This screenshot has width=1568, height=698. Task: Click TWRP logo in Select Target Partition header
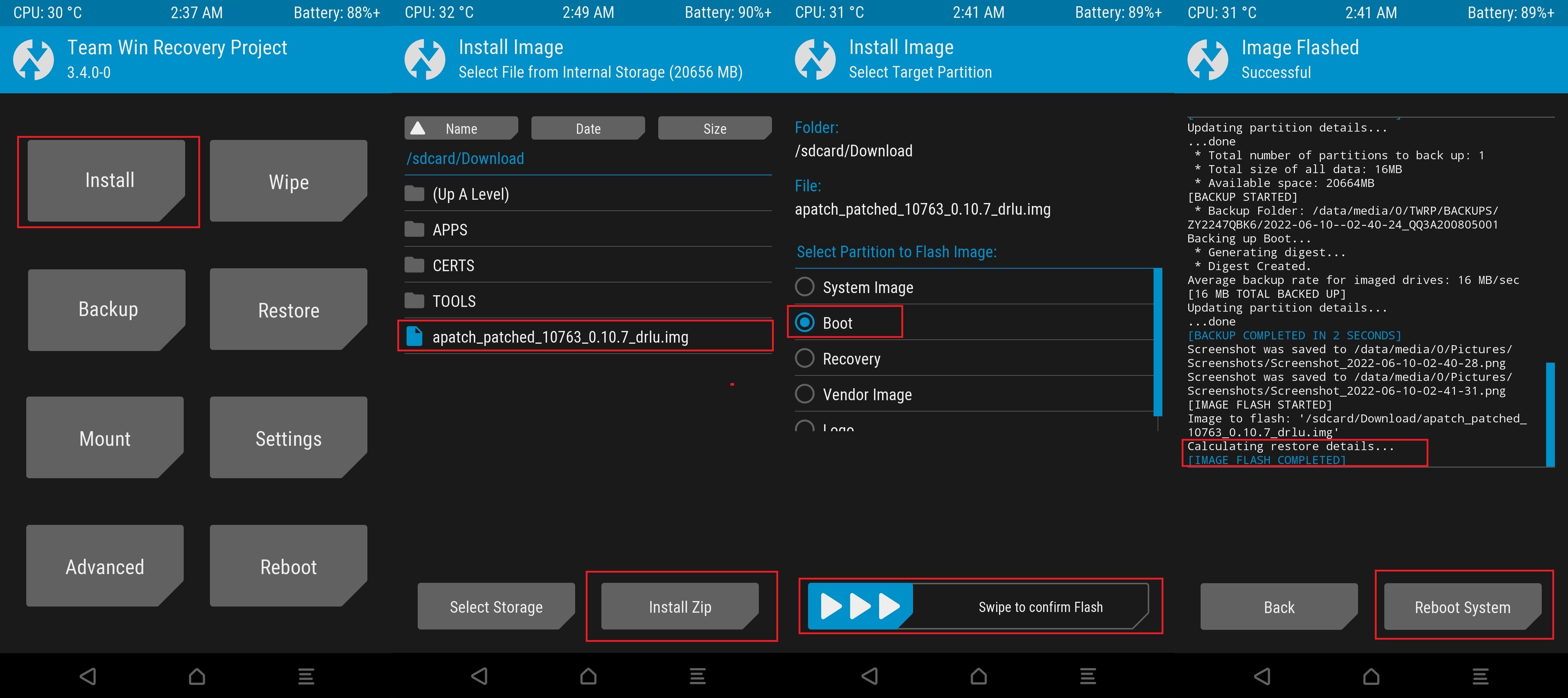click(x=815, y=60)
